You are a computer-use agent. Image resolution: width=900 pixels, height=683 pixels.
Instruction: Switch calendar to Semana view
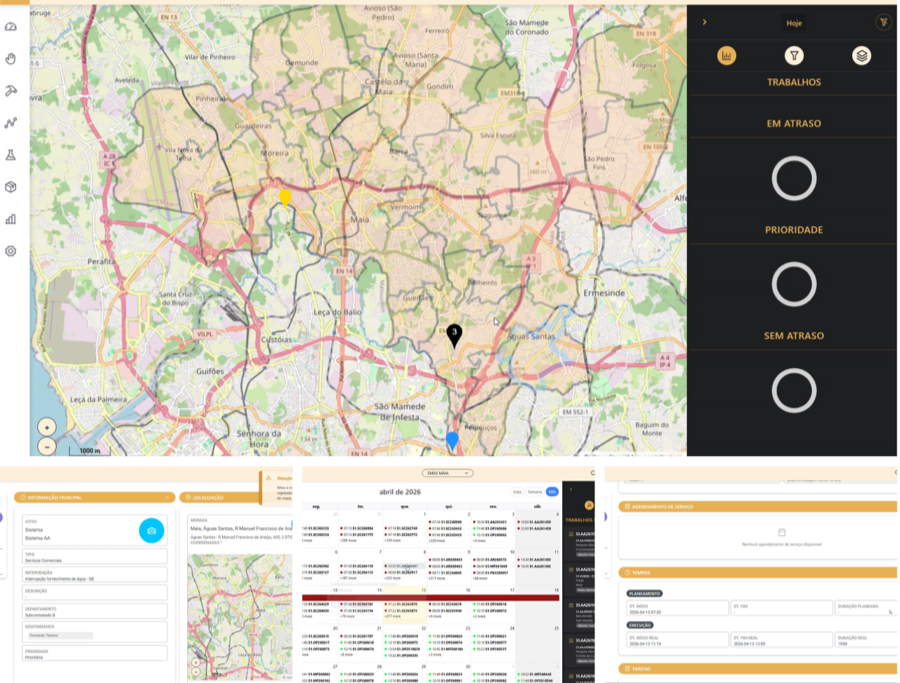click(x=534, y=492)
